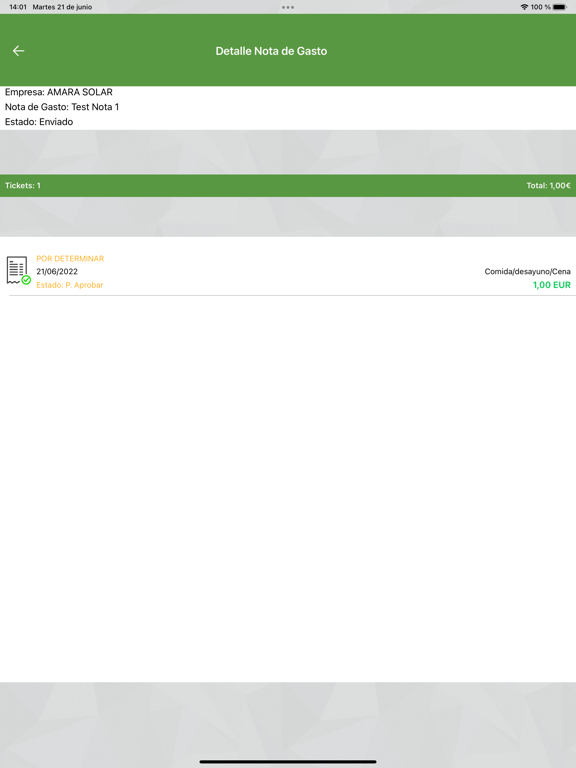Tap the '1,00 EUR' amount

(552, 285)
